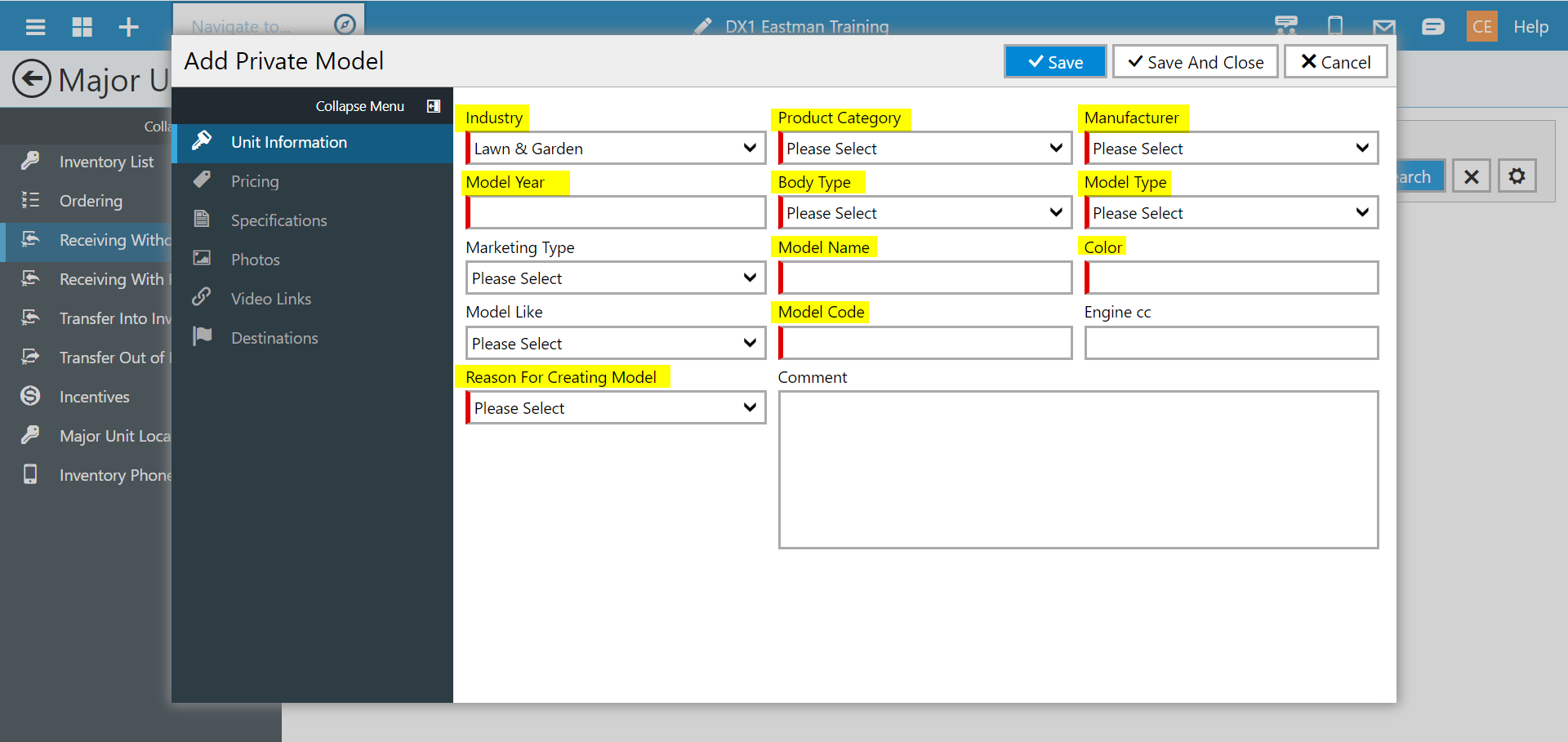This screenshot has height=742, width=1568.
Task: Click the Engine cc input field
Action: (x=1232, y=344)
